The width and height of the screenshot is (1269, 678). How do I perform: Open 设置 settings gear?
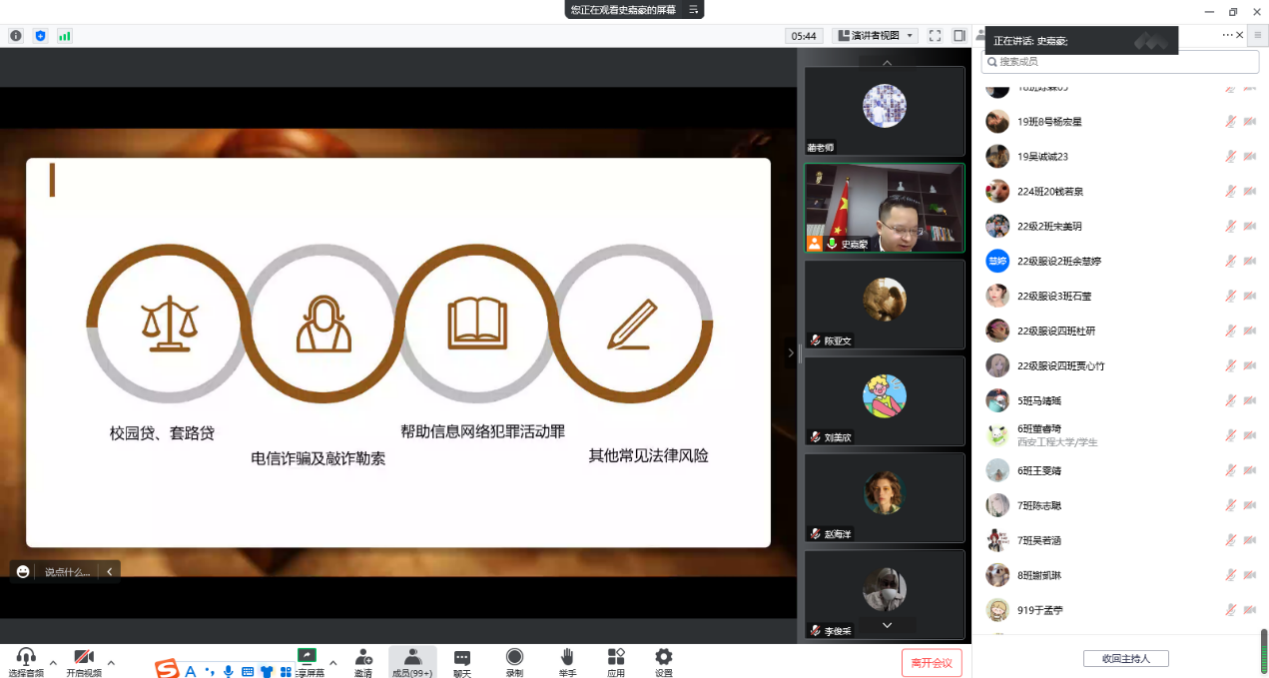pos(663,660)
